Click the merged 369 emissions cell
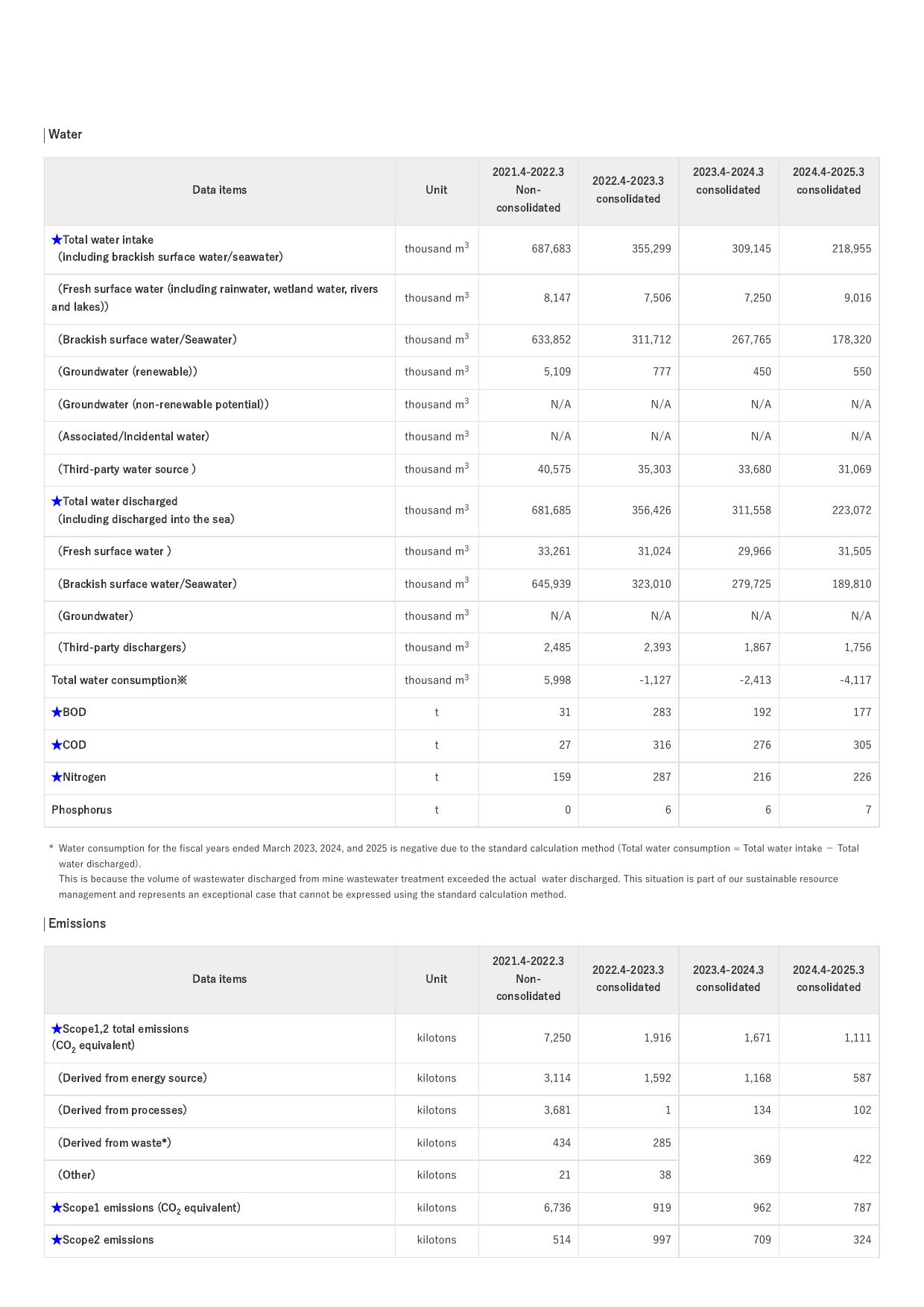924x1307 pixels. tap(729, 1159)
